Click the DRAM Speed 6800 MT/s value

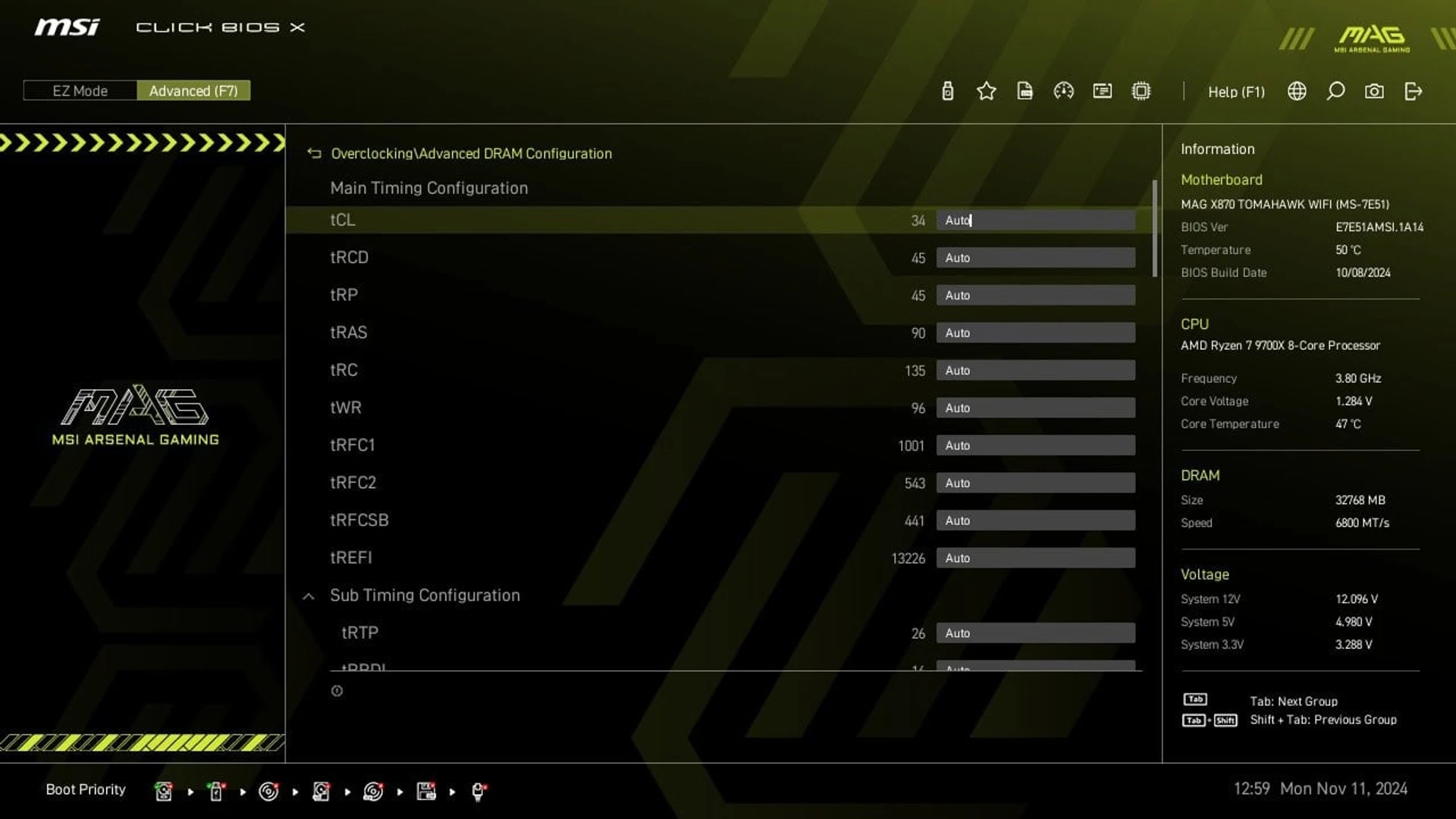[x=1362, y=522]
